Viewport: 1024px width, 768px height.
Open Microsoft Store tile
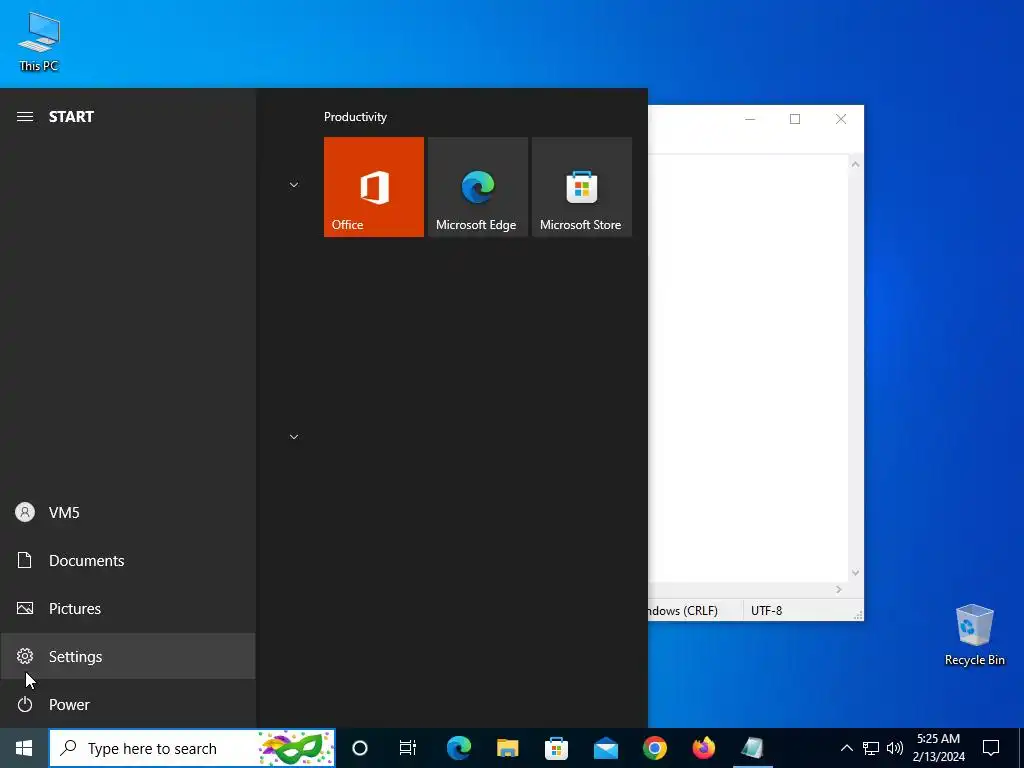point(582,187)
